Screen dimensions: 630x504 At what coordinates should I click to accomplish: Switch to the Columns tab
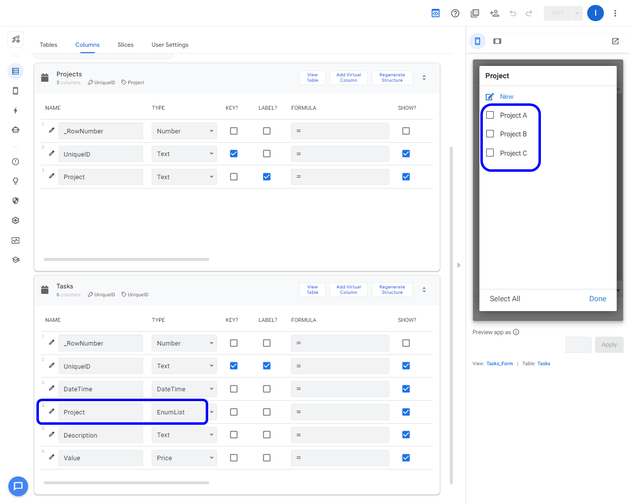pyautogui.click(x=87, y=45)
